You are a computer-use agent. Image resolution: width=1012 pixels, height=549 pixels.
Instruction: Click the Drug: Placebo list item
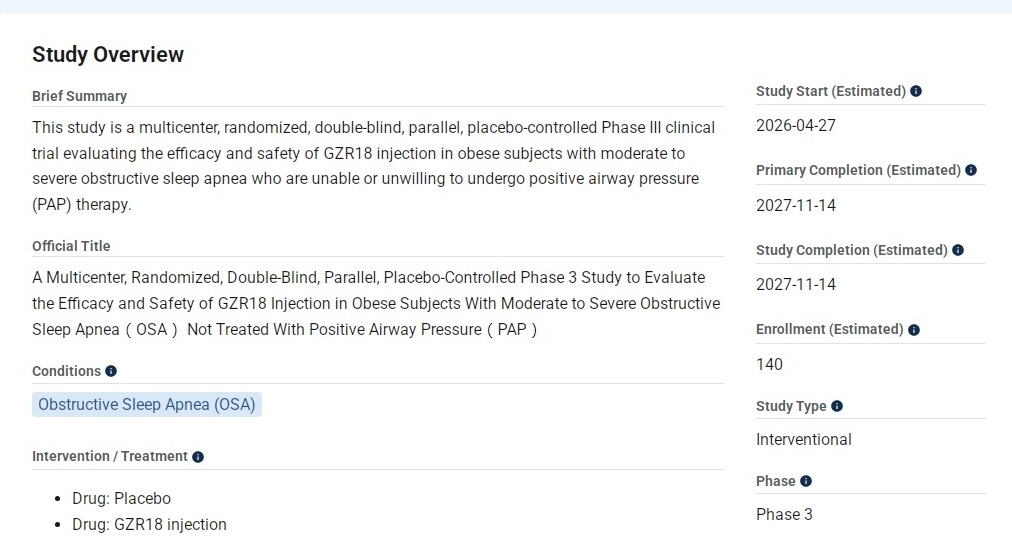121,498
